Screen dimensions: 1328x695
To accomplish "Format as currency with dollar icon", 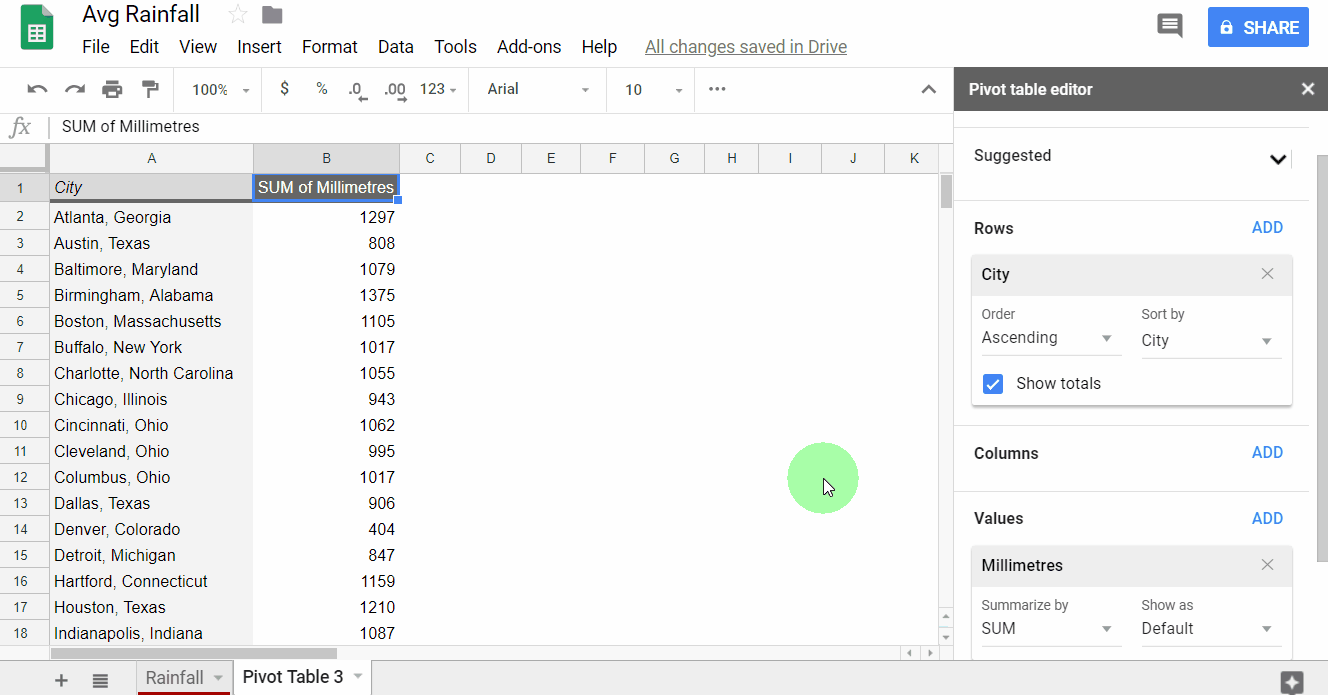I will point(285,89).
